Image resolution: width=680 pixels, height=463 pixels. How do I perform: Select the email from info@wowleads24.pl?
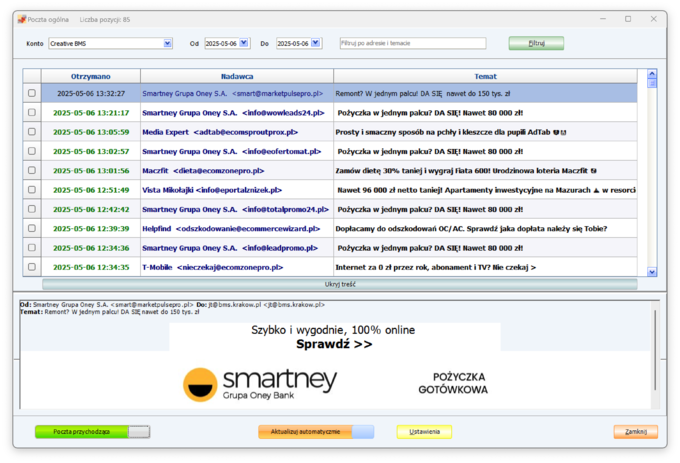(x=237, y=113)
